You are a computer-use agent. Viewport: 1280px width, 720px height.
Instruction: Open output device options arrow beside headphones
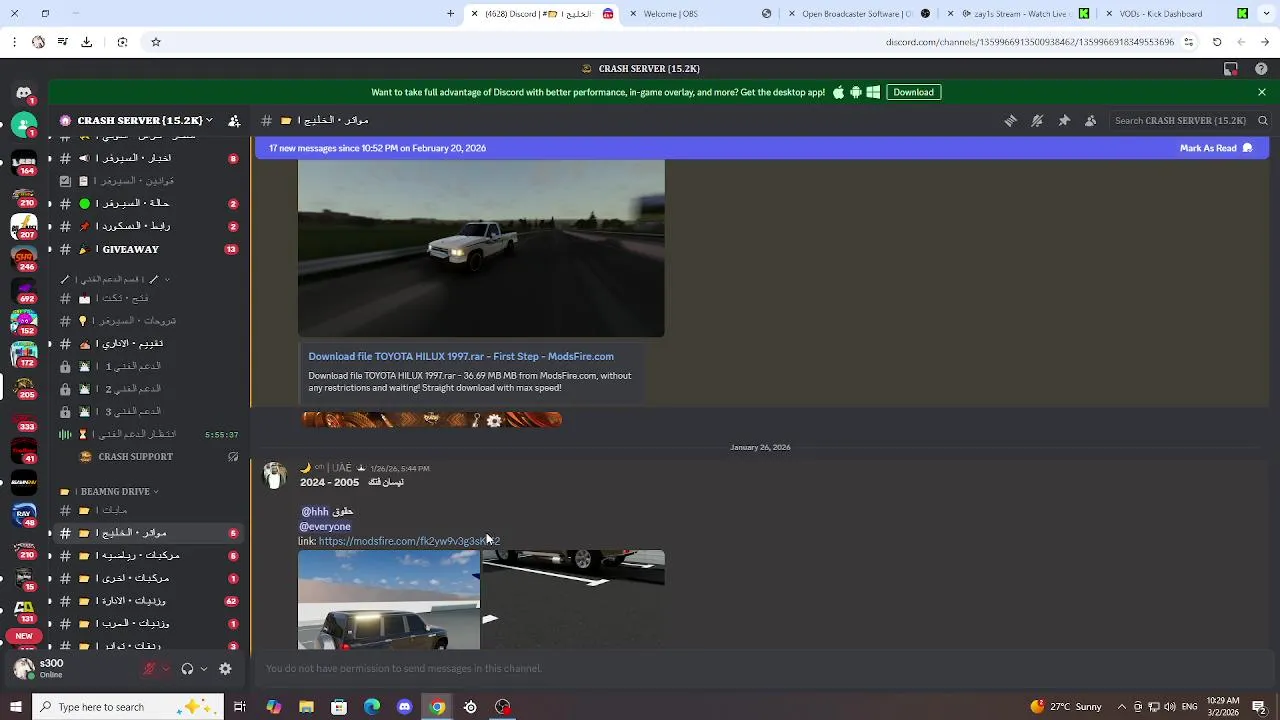(x=203, y=669)
